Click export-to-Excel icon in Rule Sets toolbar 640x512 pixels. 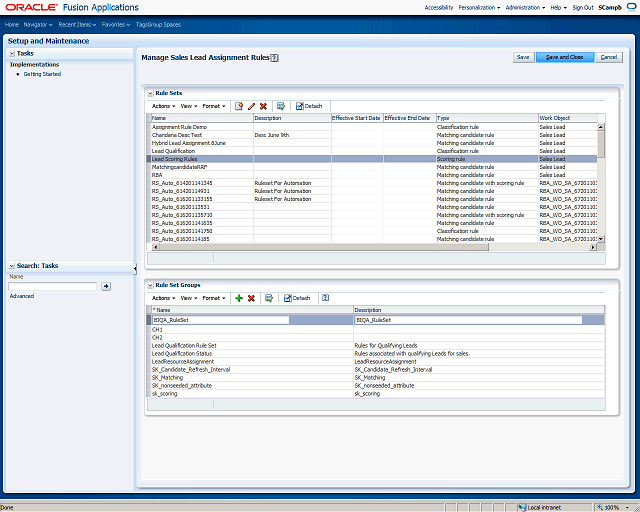281,106
